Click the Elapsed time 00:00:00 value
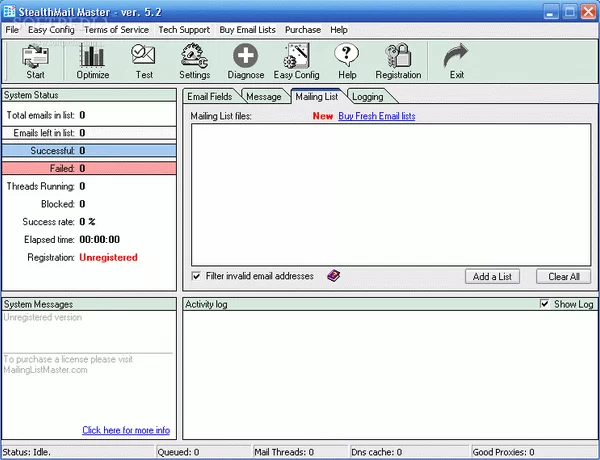This screenshot has height=460, width=600. coord(99,240)
